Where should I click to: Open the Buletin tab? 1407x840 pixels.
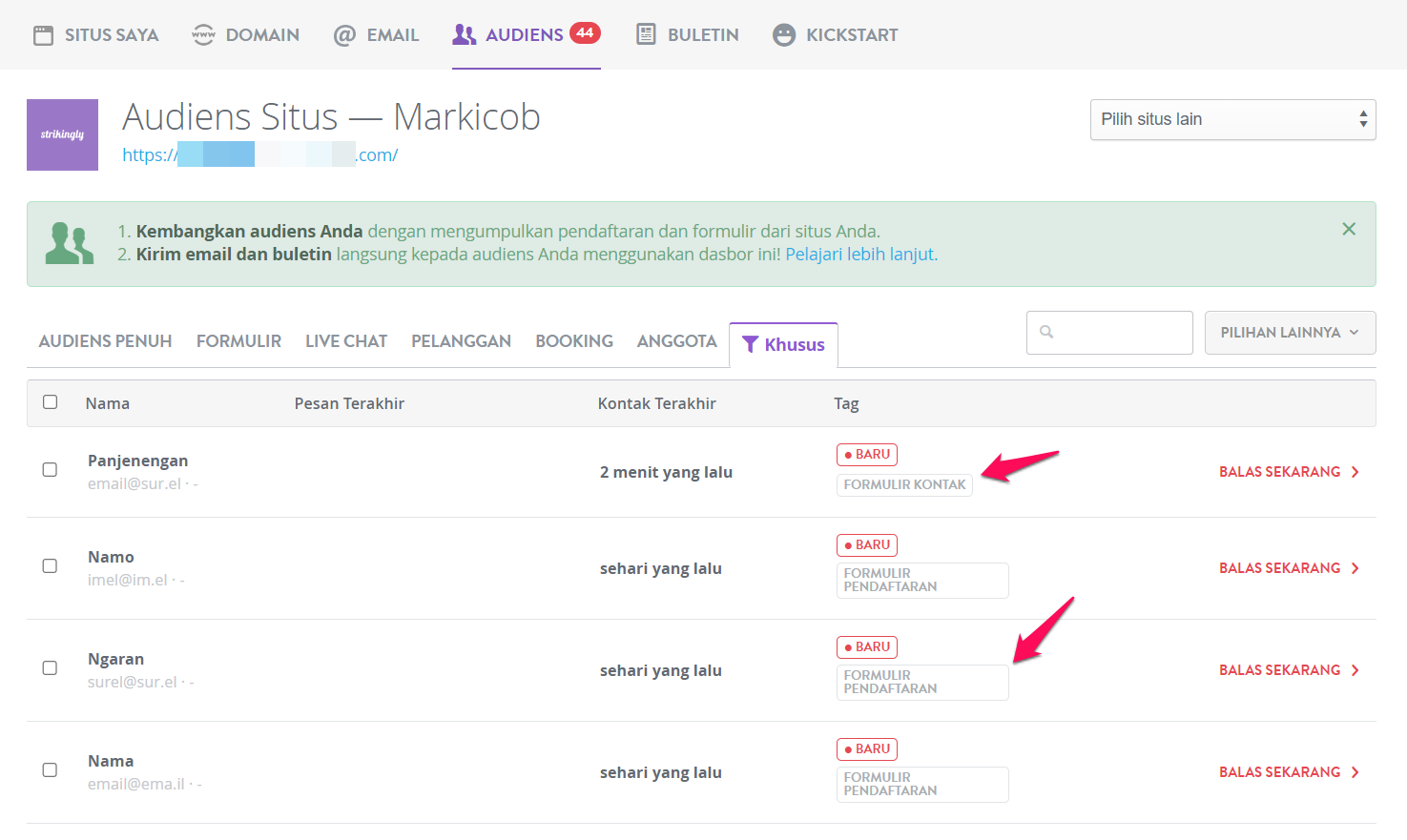(x=687, y=35)
